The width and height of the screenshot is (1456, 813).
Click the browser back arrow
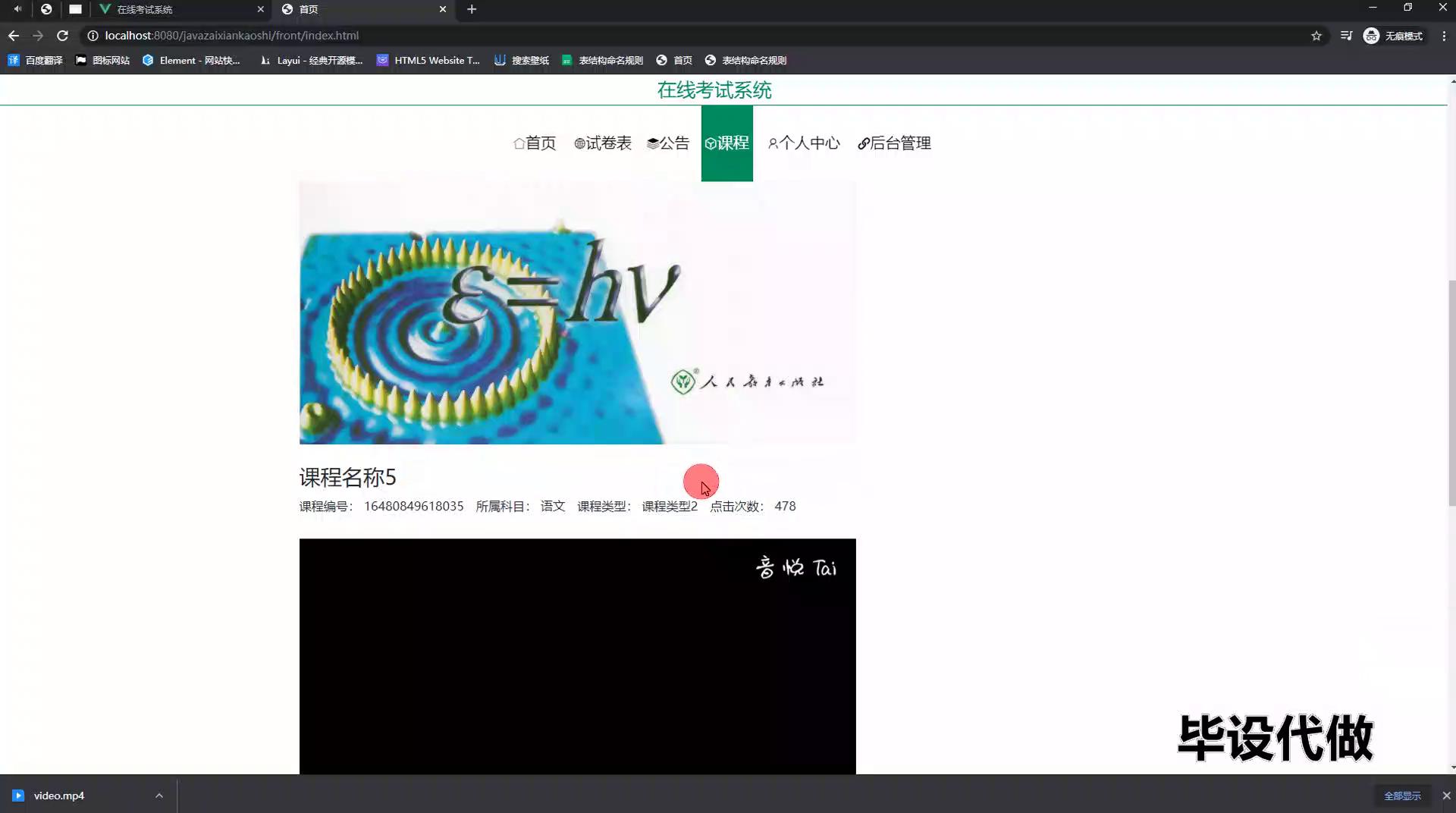click(14, 36)
